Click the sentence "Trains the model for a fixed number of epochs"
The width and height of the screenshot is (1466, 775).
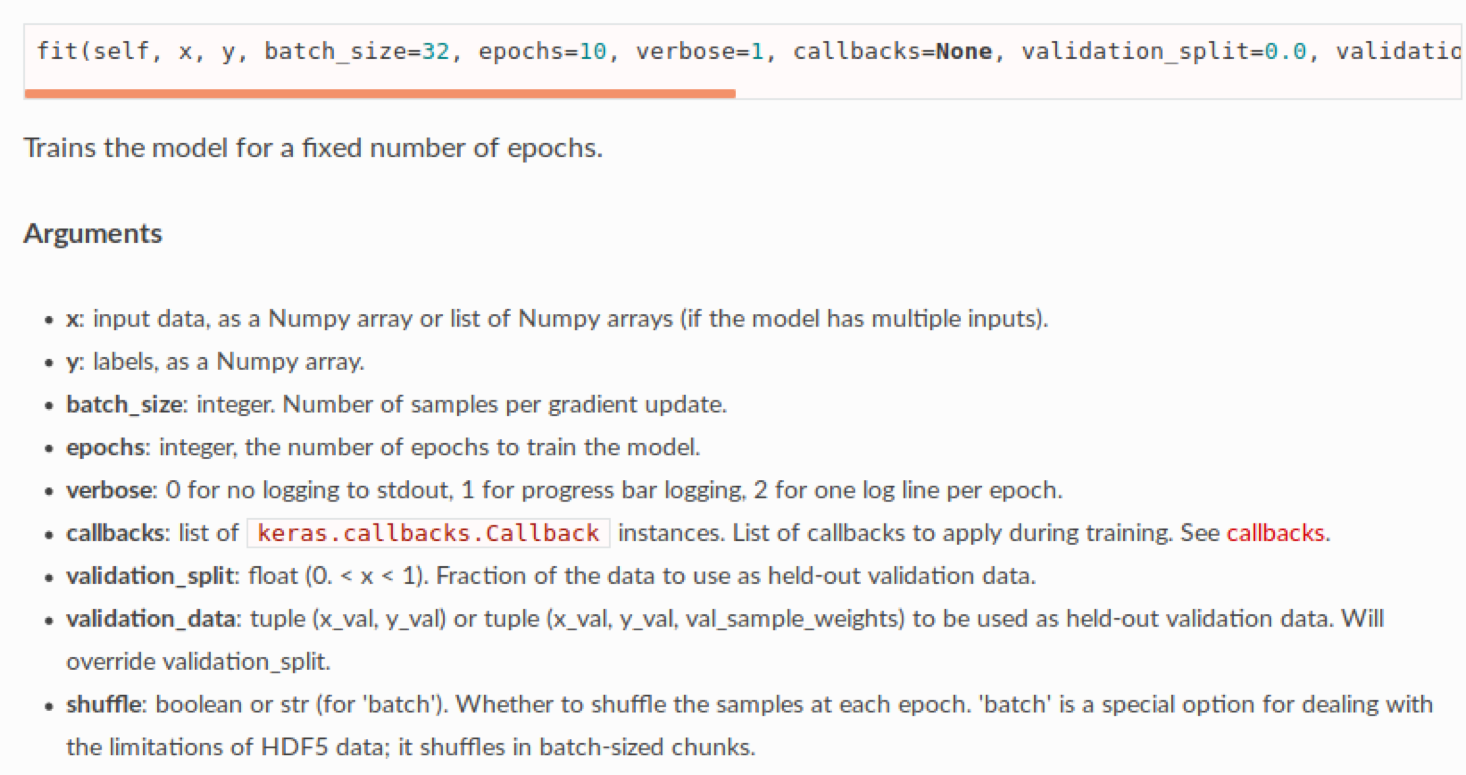(x=313, y=149)
